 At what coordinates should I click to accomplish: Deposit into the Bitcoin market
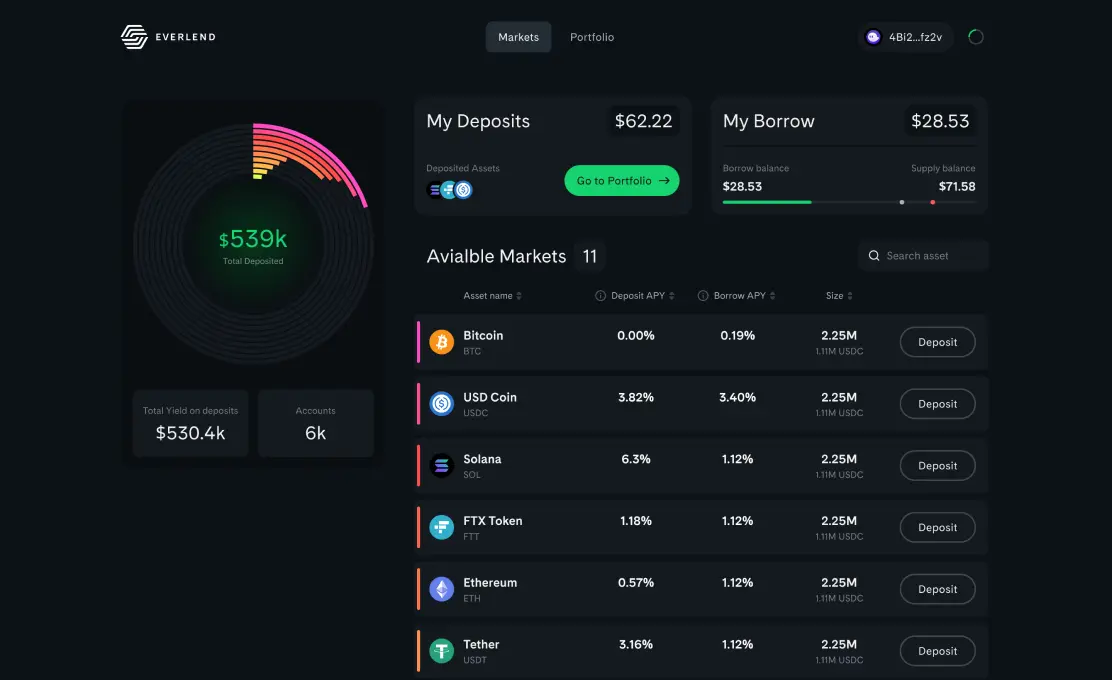(938, 342)
